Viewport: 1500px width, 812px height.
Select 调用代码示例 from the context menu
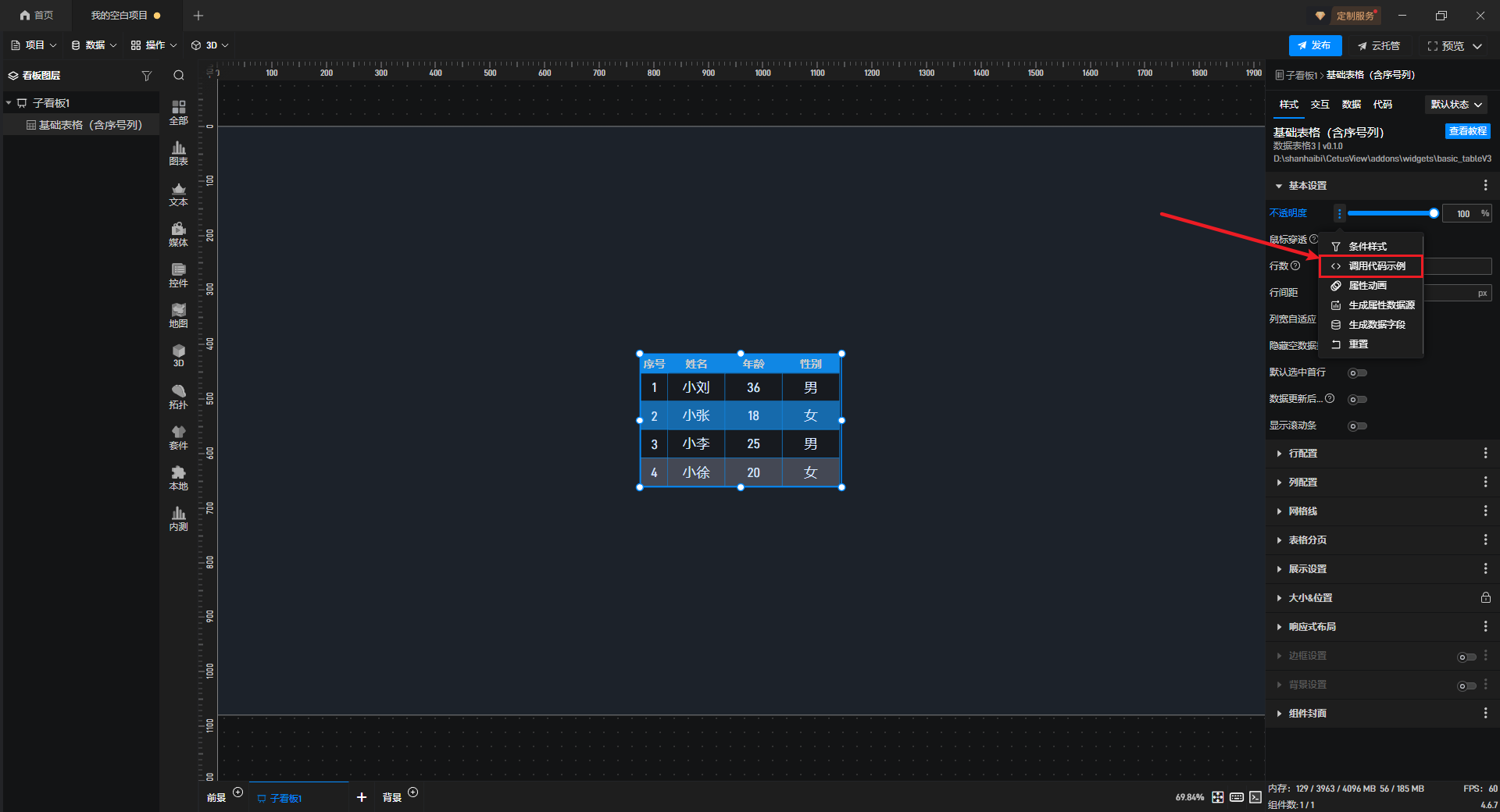pos(1377,266)
